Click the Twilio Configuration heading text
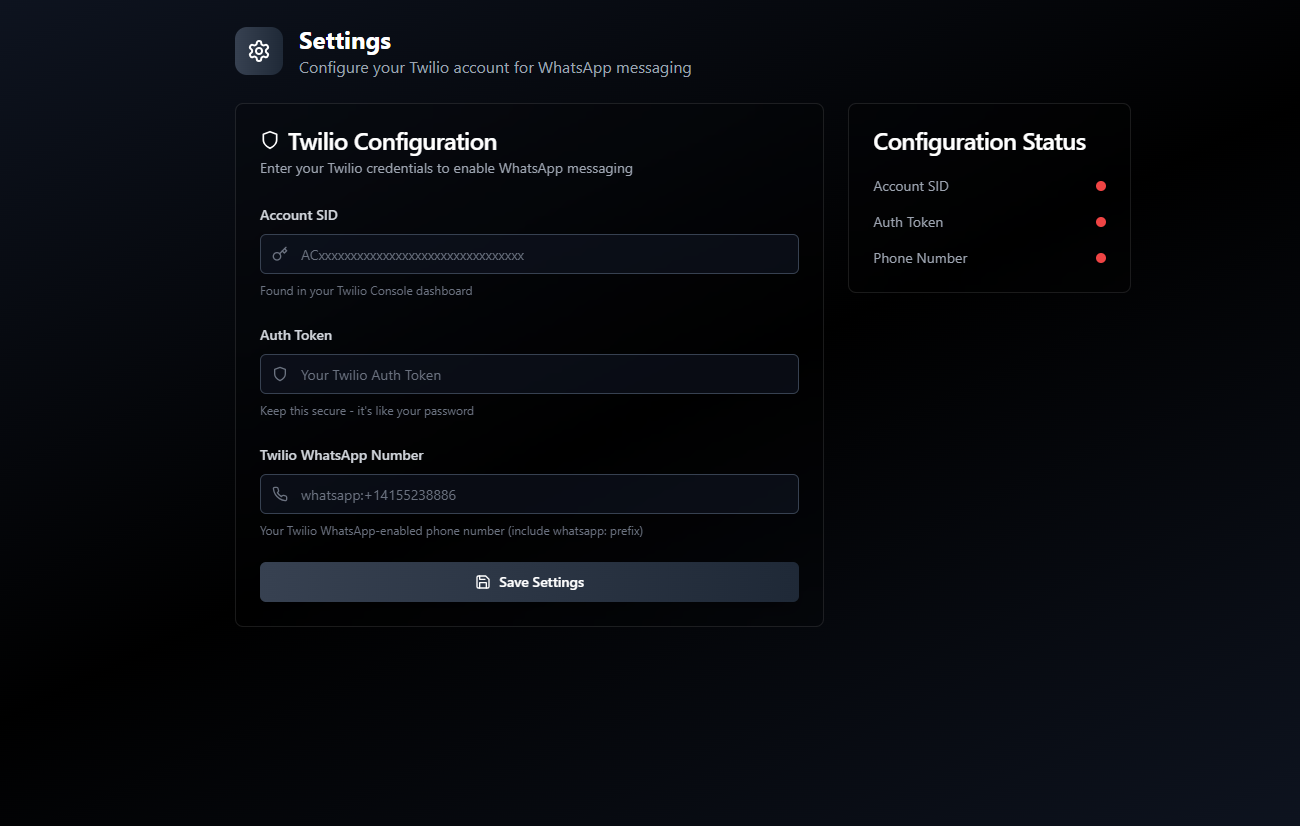Screen dimensions: 1300x826 392,141
